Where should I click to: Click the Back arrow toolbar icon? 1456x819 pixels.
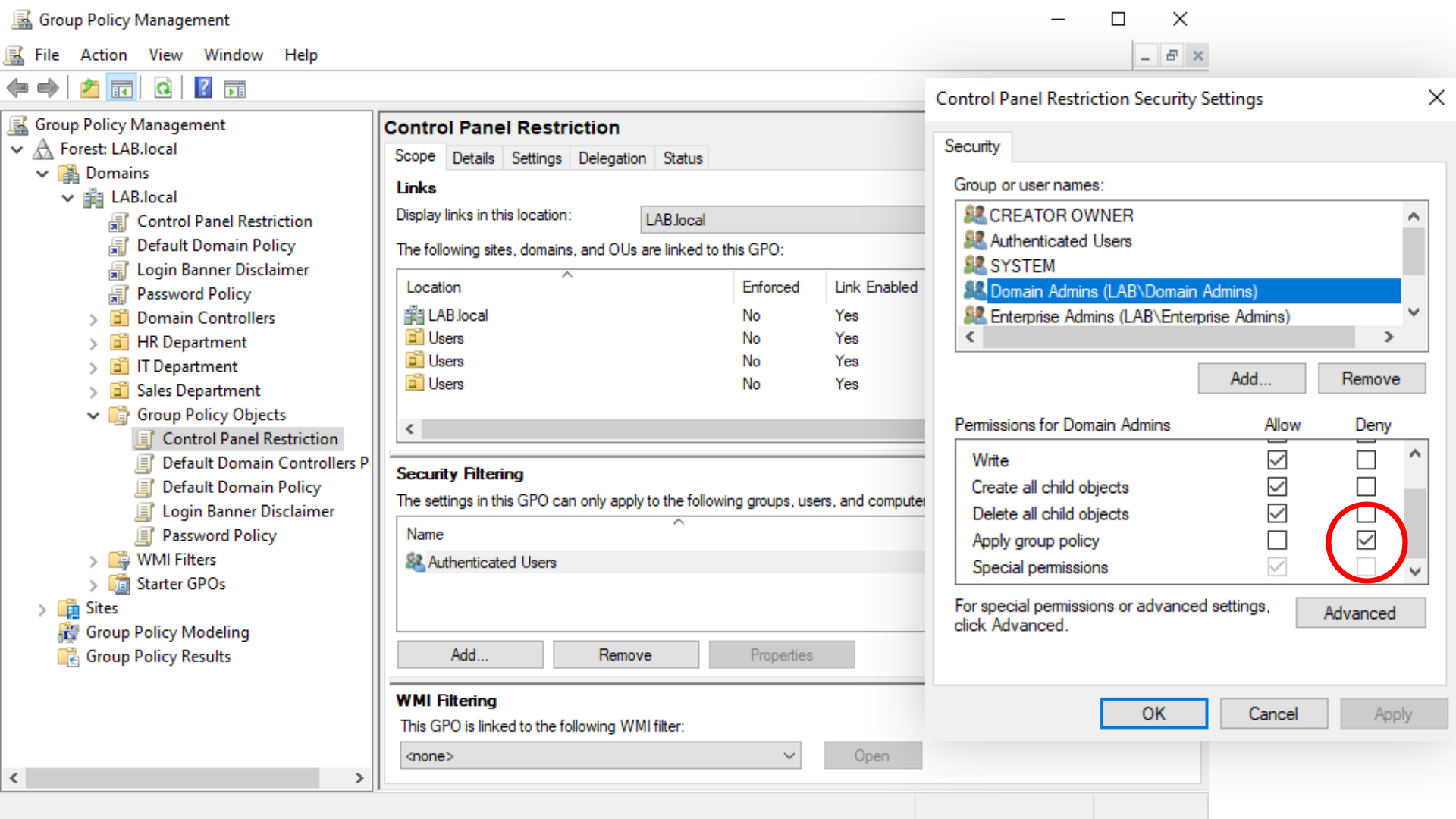17,89
